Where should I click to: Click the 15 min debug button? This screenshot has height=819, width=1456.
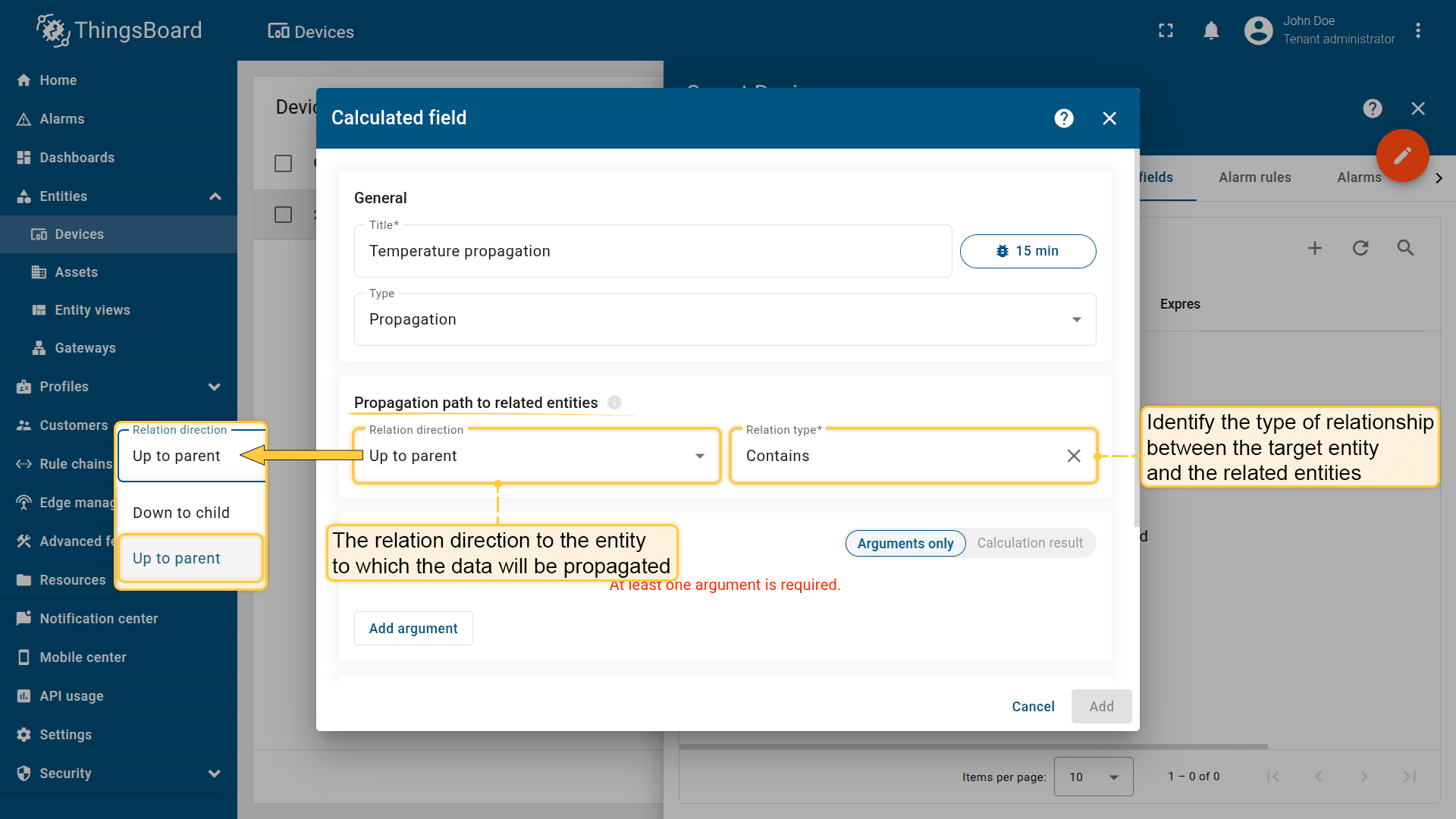[x=1028, y=251]
